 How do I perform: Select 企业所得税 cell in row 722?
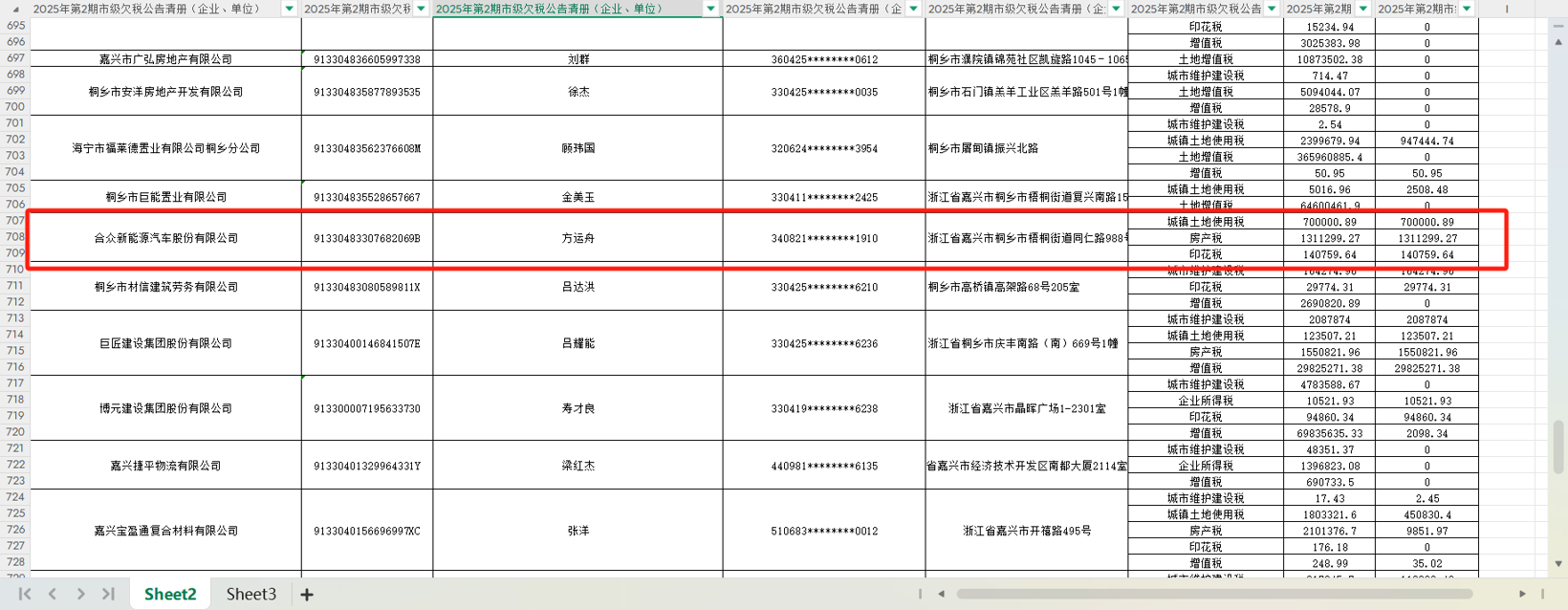(1206, 466)
